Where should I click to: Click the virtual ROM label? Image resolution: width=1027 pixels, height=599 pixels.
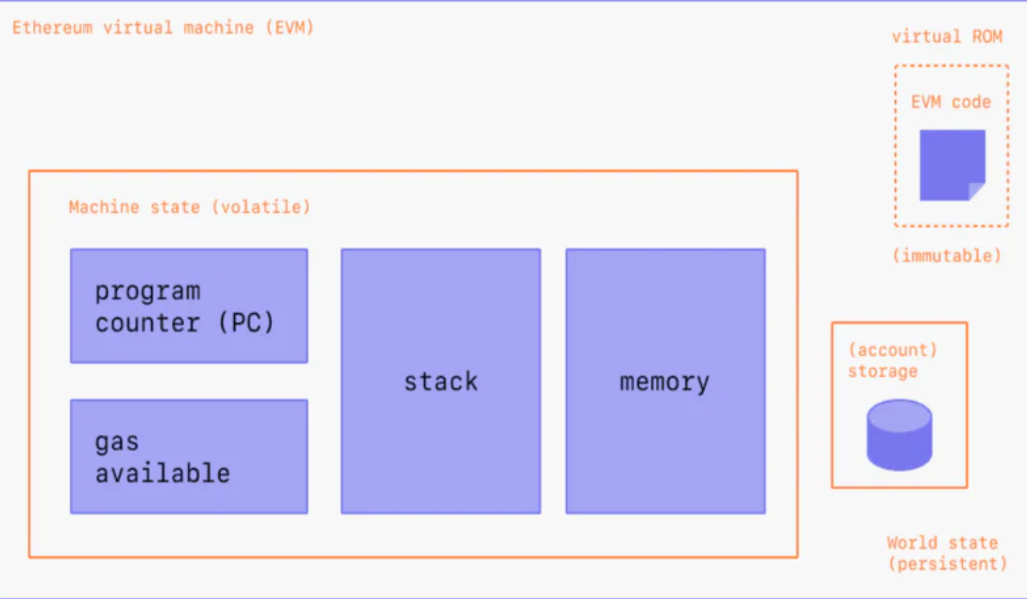(x=947, y=36)
